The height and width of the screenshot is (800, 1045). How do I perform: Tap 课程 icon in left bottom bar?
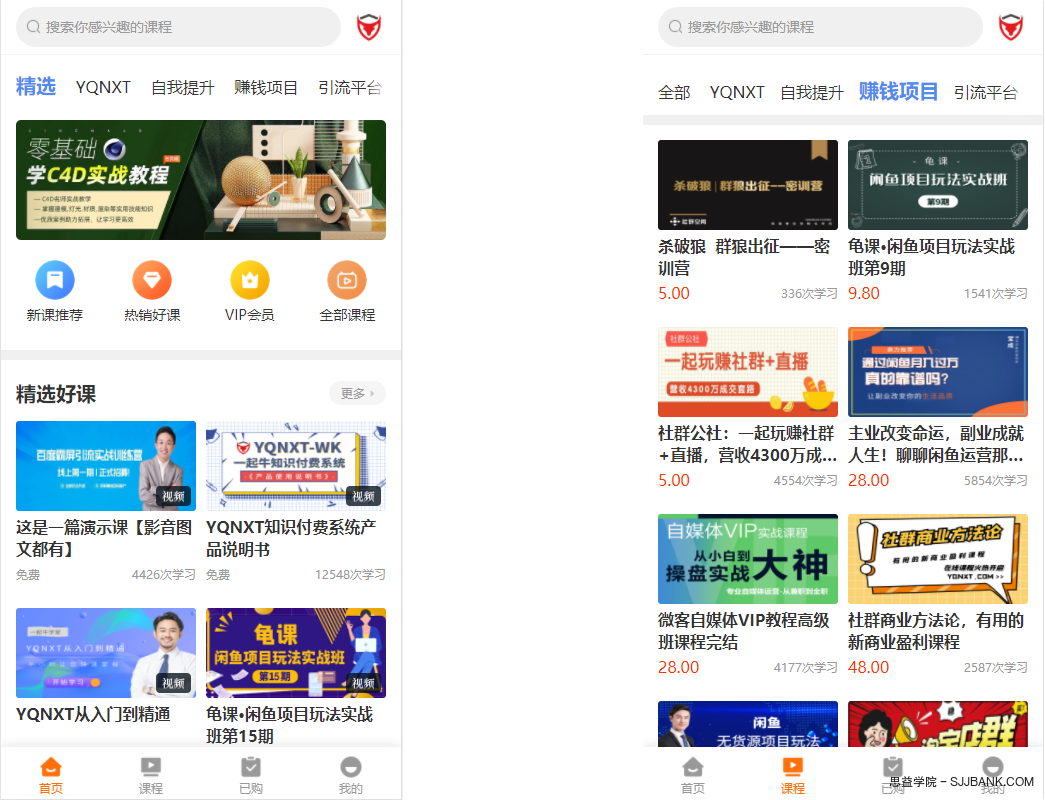(x=151, y=768)
